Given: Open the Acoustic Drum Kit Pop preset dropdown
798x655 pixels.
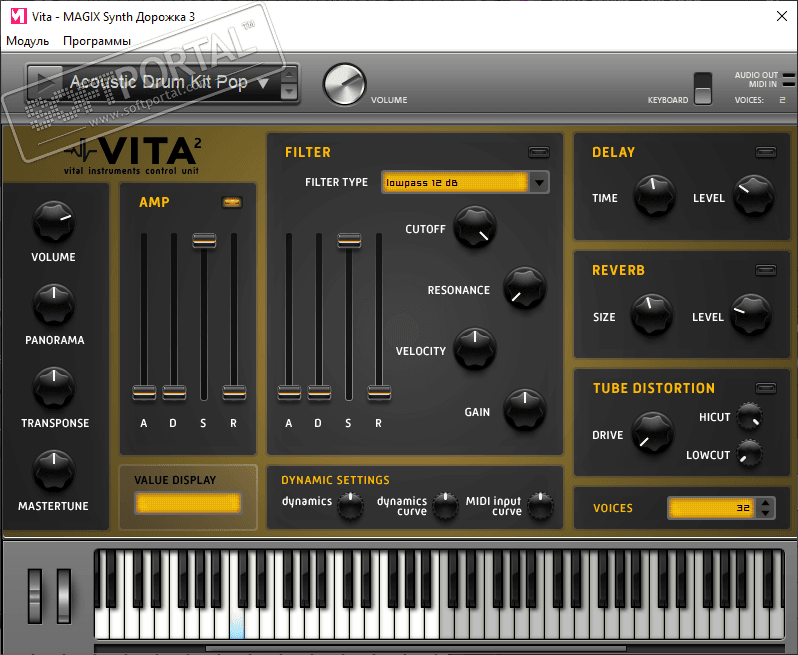Looking at the screenshot, I should click(264, 82).
